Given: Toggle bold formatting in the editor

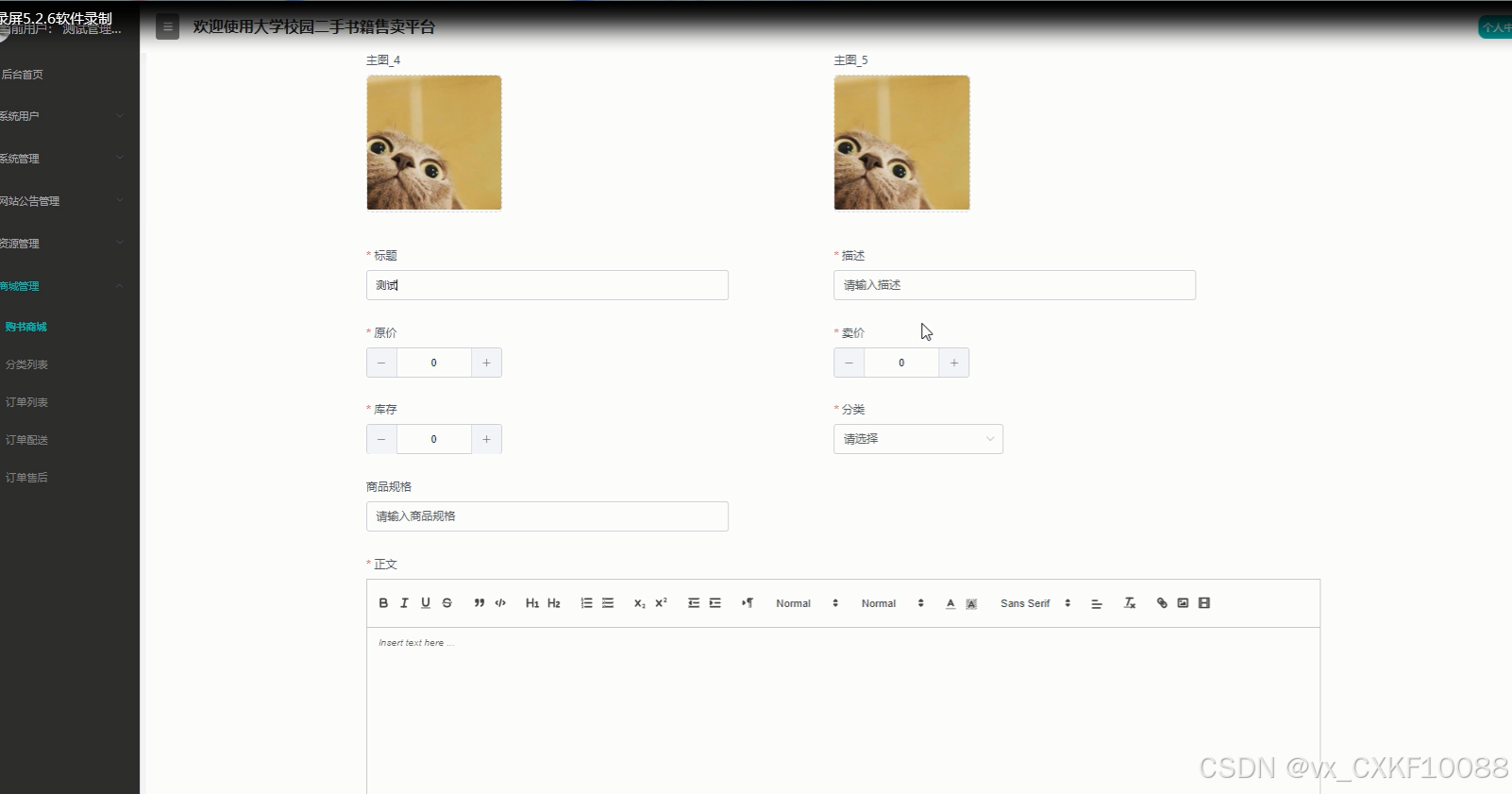Looking at the screenshot, I should (383, 603).
